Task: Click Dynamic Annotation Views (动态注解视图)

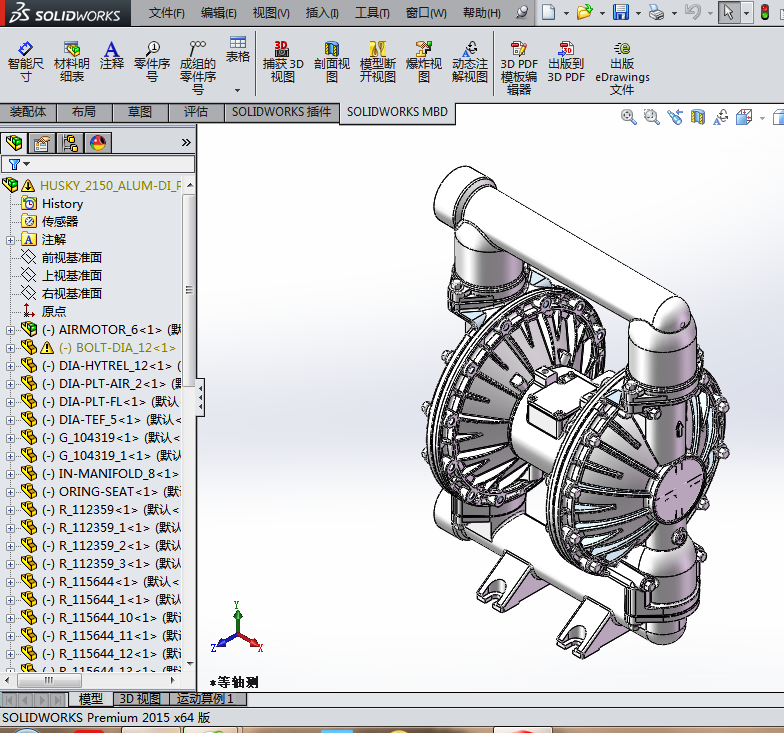Action: [470, 62]
